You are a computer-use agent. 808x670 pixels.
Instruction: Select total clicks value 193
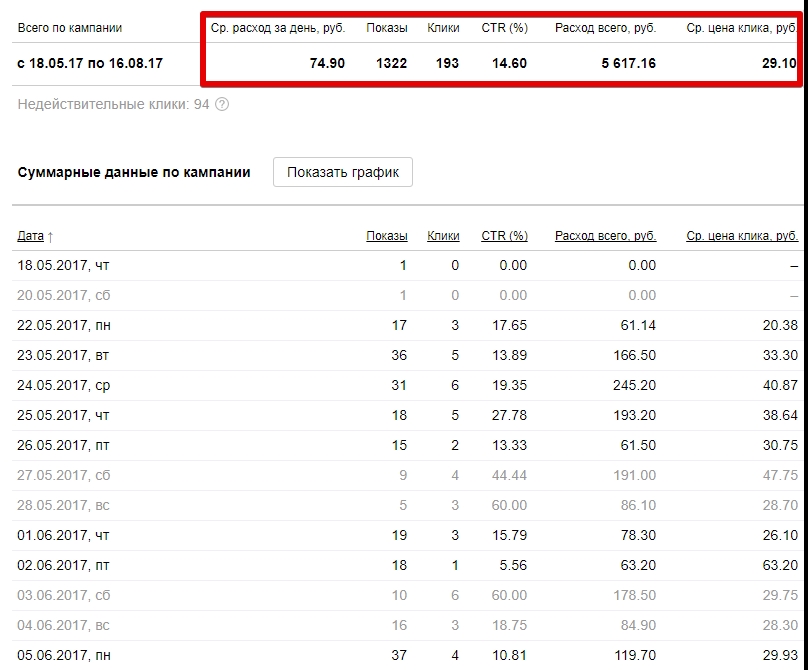click(447, 63)
